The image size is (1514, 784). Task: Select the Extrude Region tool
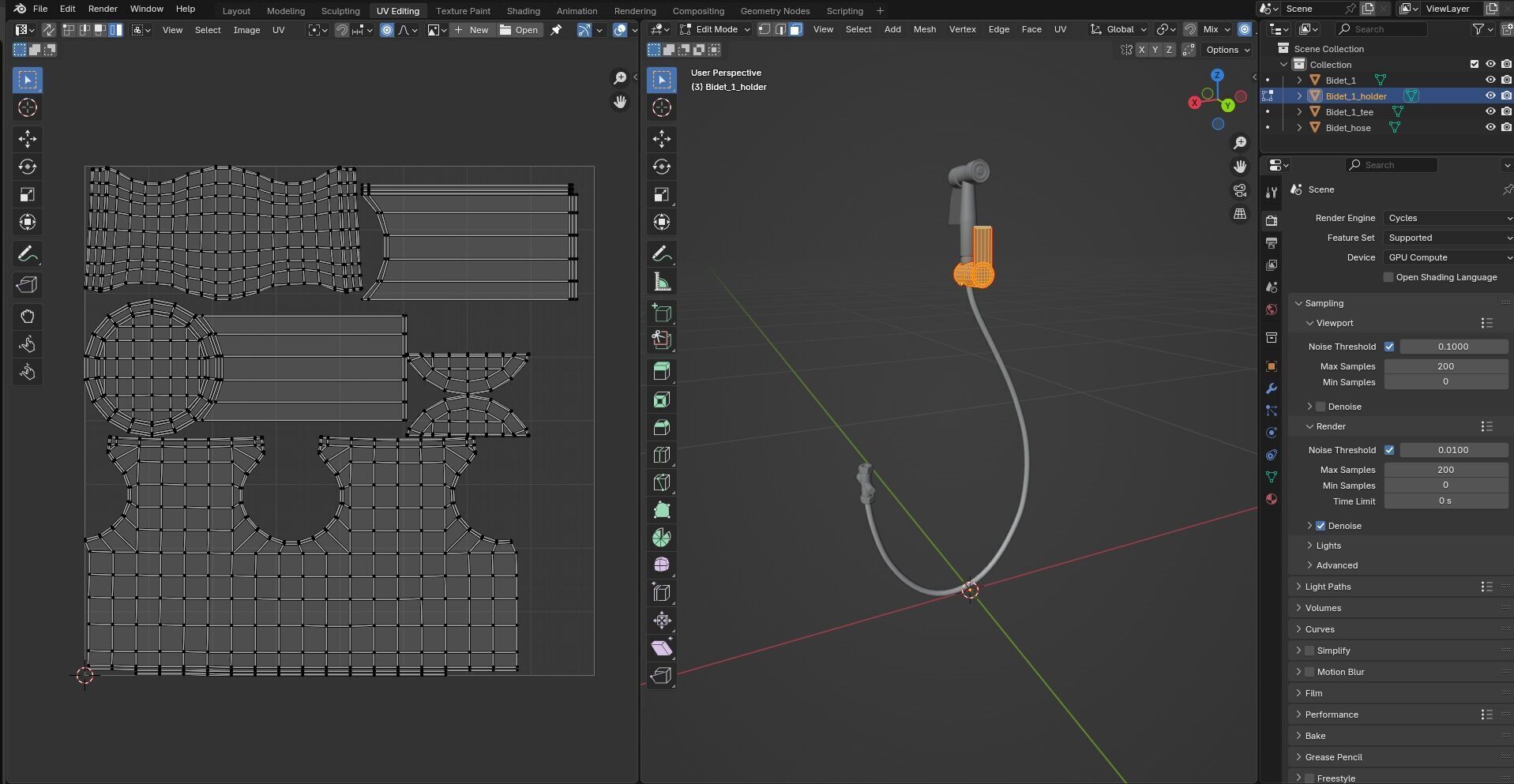click(662, 371)
